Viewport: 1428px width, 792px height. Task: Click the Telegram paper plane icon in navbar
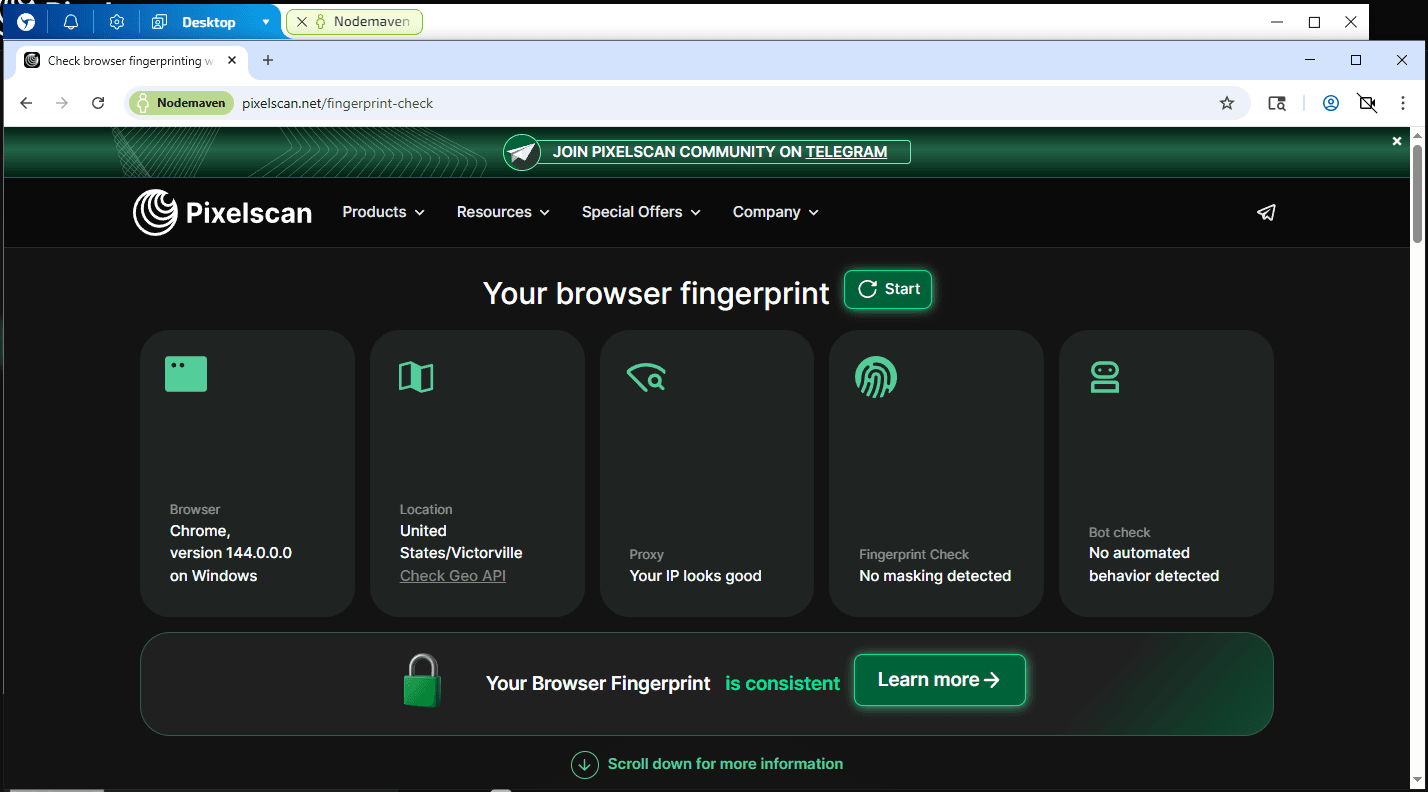click(x=1266, y=212)
